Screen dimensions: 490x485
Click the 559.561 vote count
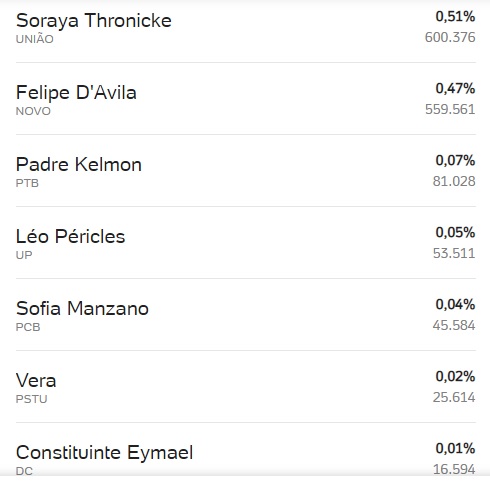click(450, 109)
